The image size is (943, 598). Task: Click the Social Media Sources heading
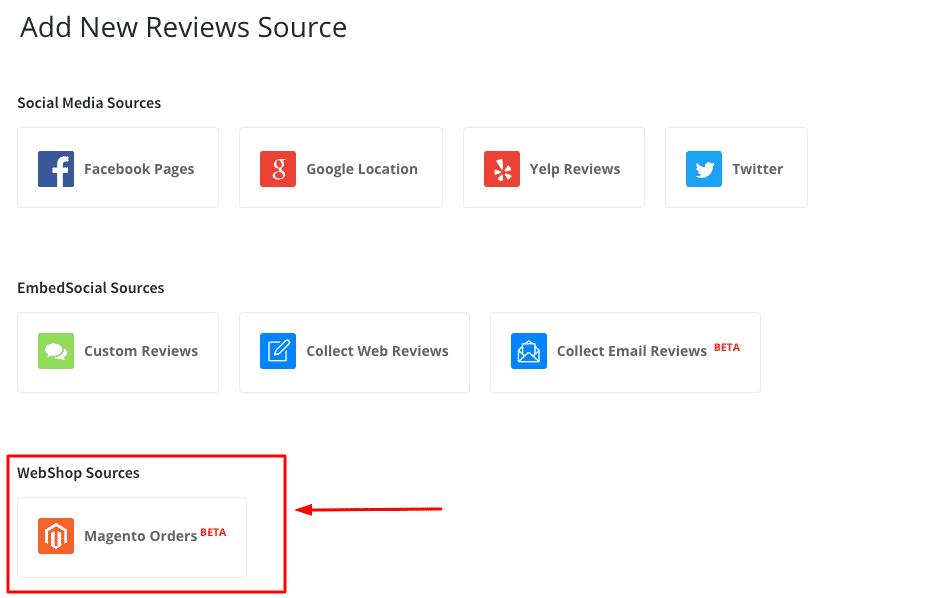coord(89,103)
